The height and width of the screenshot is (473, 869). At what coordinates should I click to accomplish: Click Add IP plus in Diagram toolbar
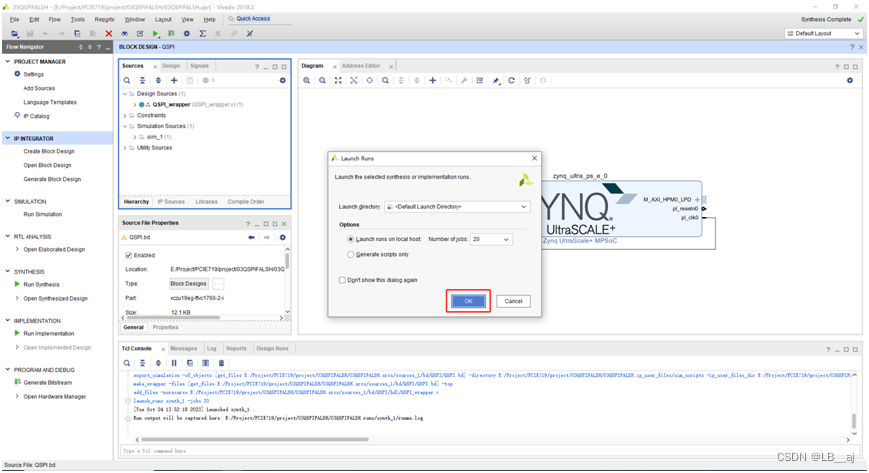pyautogui.click(x=433, y=80)
